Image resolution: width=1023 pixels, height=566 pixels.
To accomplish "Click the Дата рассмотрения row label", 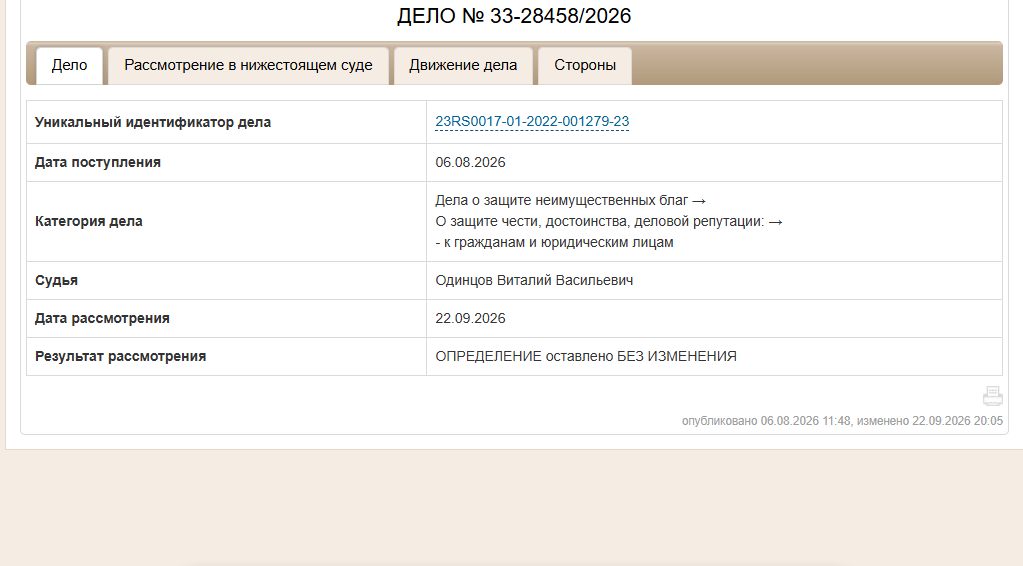I will coord(102,318).
